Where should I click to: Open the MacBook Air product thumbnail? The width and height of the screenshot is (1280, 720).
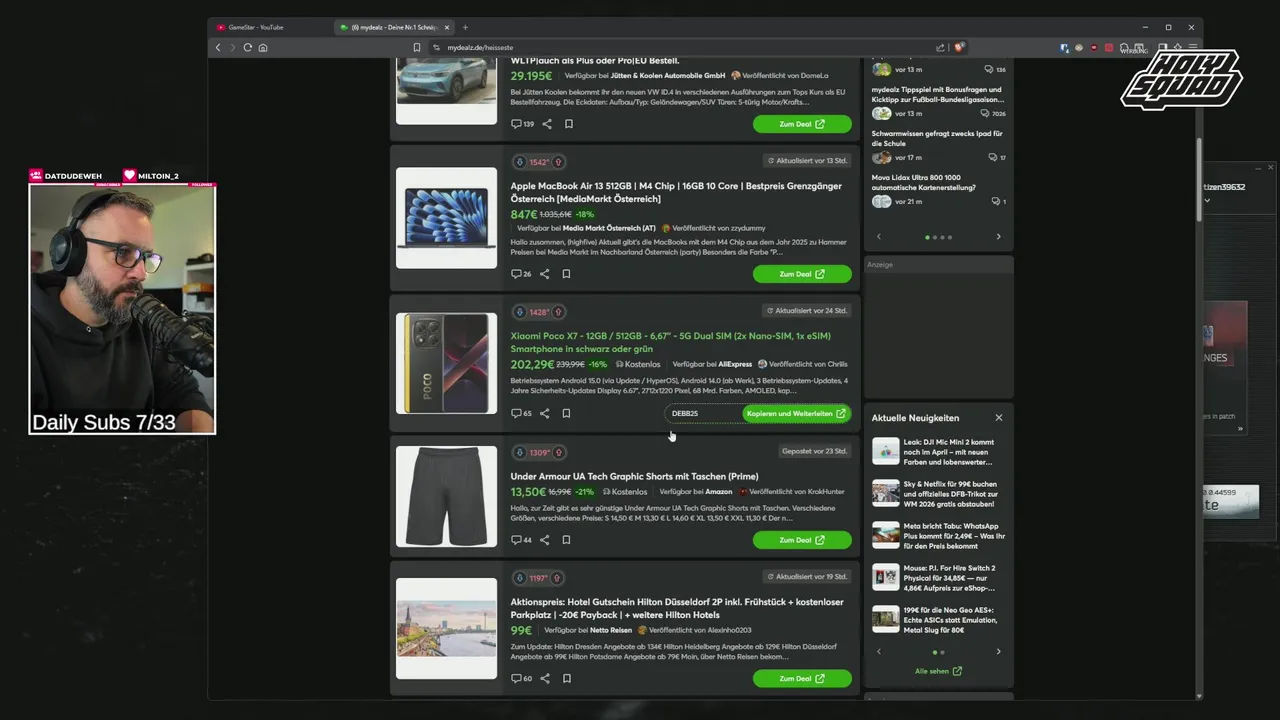pyautogui.click(x=446, y=218)
